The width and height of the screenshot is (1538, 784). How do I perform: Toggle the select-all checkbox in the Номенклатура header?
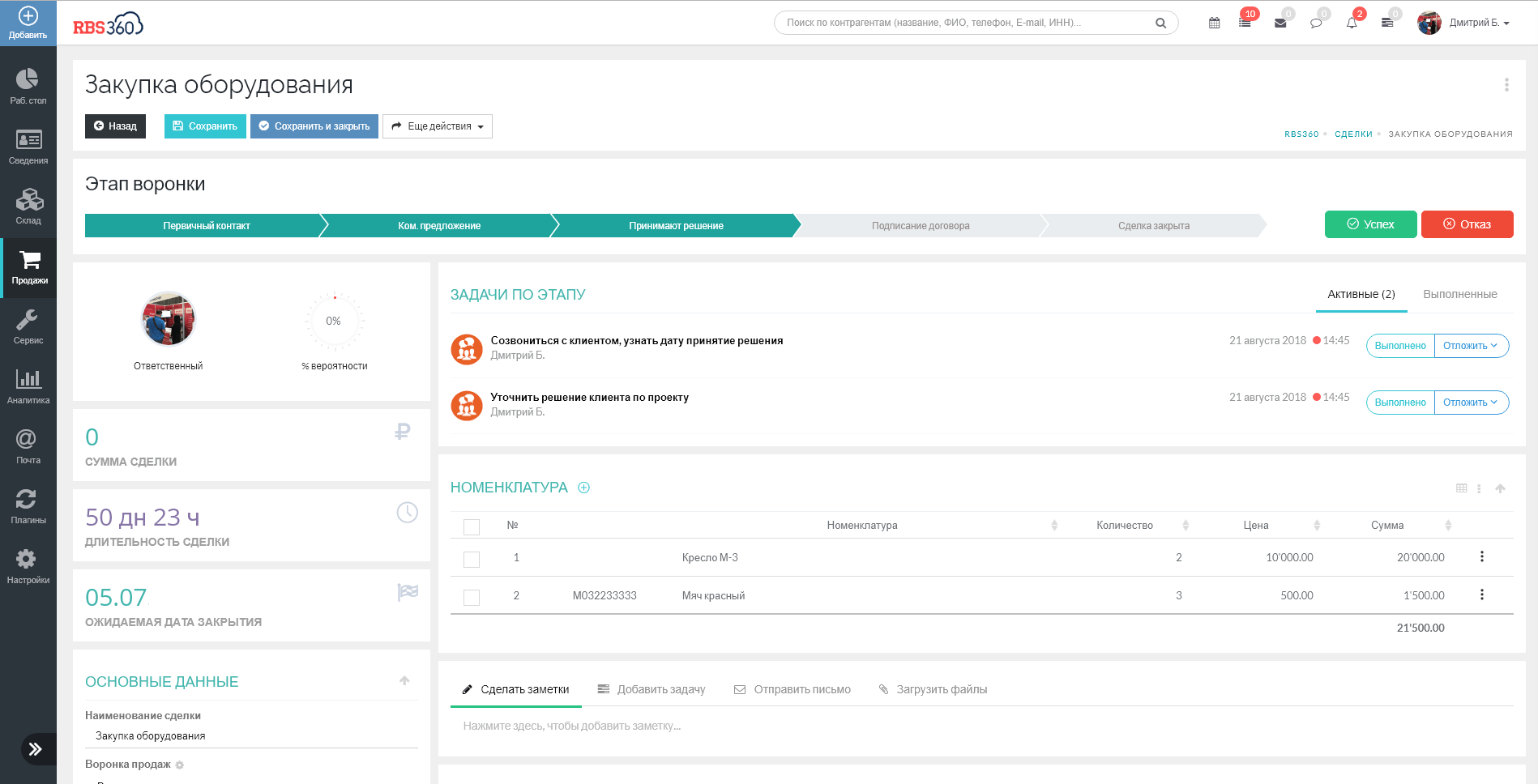click(x=472, y=527)
